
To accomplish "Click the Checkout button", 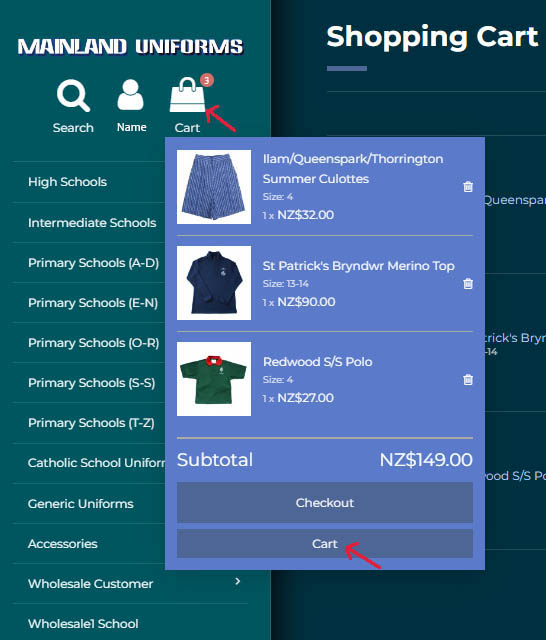I will (325, 502).
